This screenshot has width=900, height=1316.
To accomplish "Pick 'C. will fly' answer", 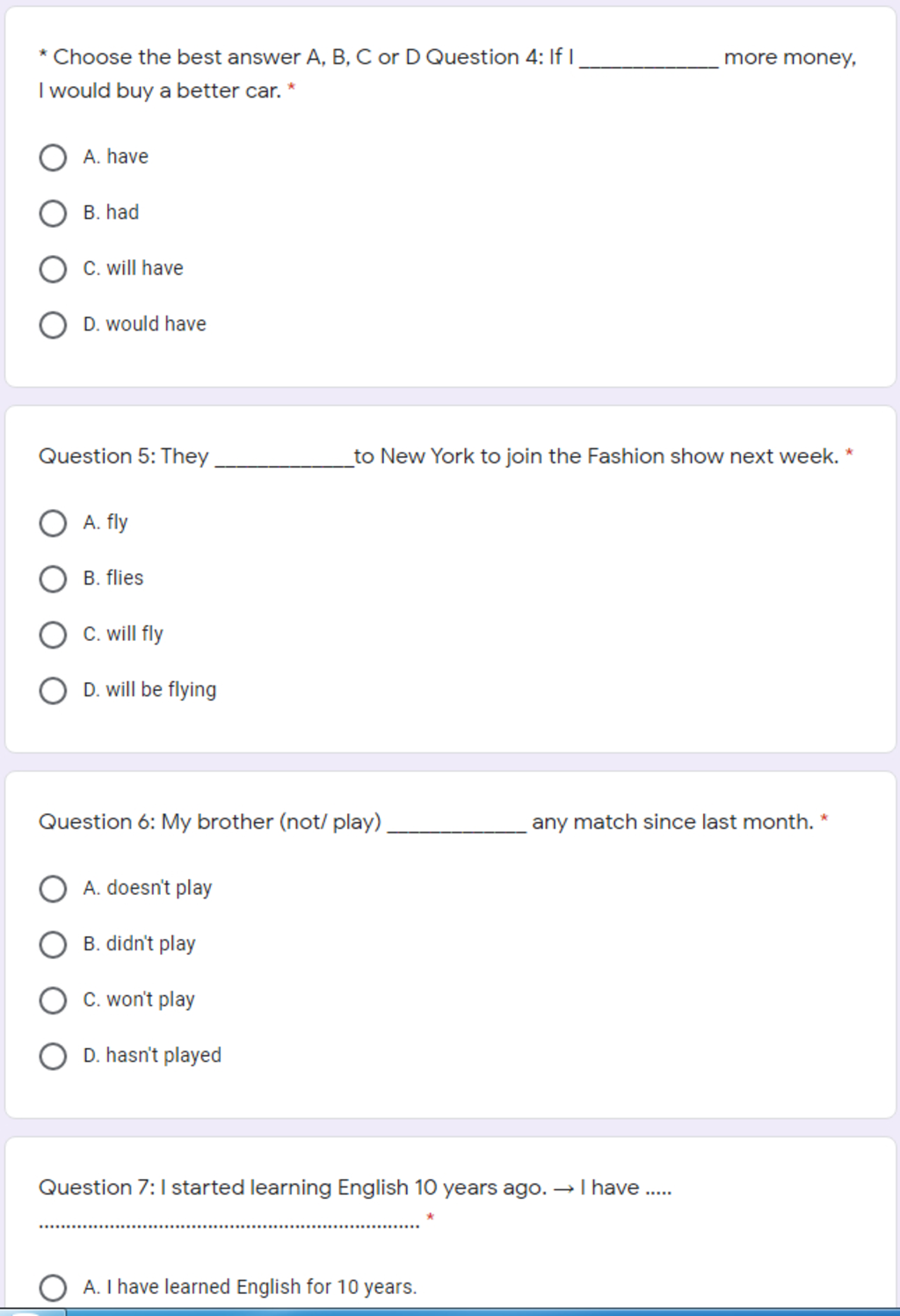I will pos(53,635).
